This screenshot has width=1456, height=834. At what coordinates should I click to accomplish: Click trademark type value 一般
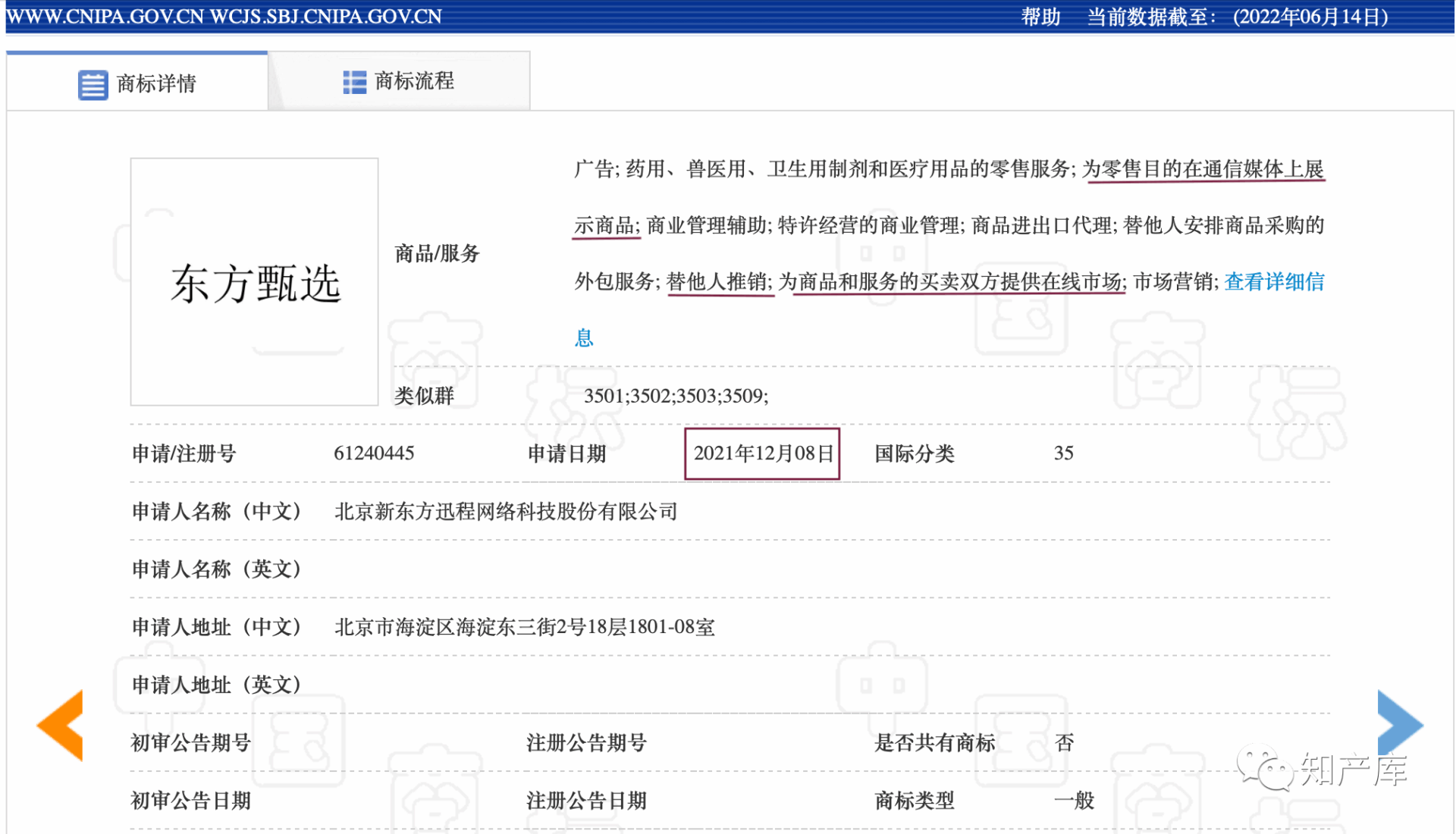click(x=1074, y=801)
